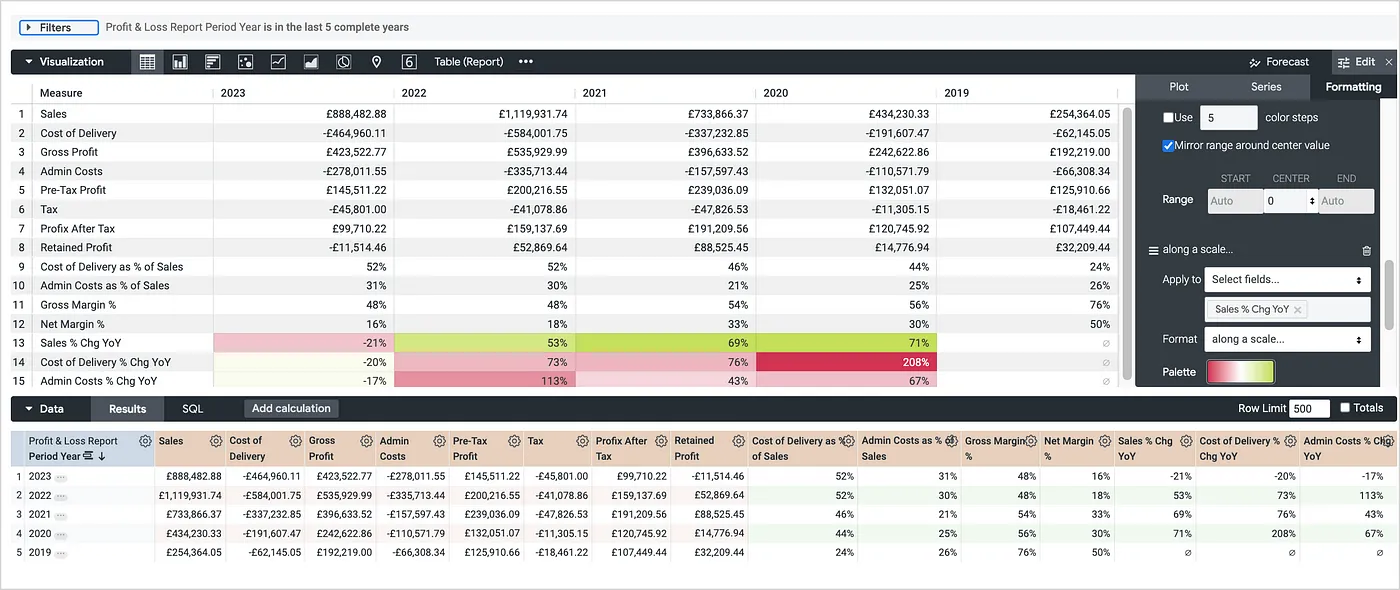1400x590 pixels.
Task: Open the SQL tab
Action: (x=191, y=408)
